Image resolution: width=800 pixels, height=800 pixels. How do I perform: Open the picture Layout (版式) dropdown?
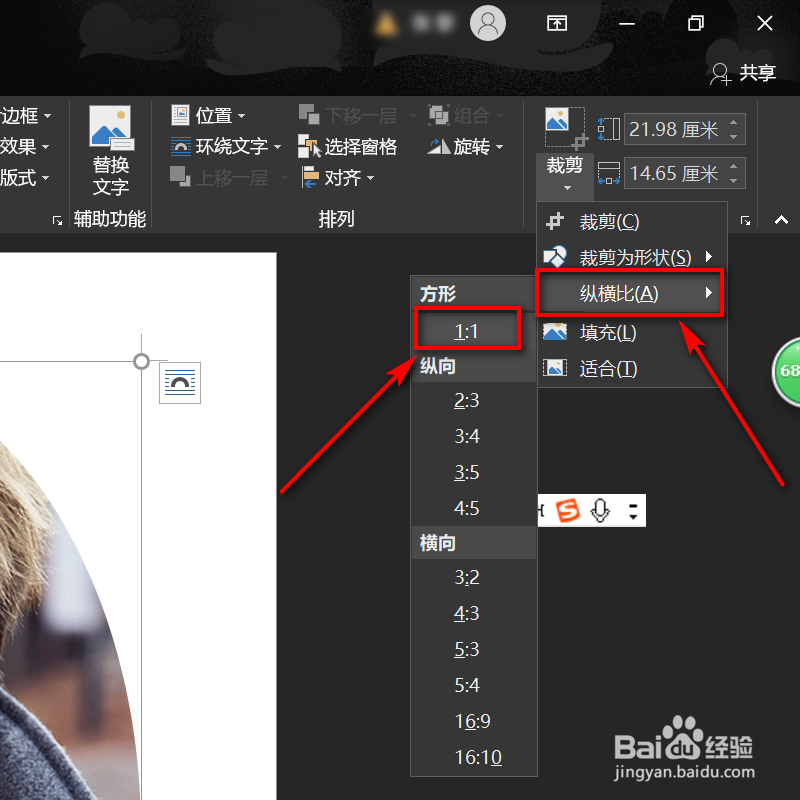25,178
